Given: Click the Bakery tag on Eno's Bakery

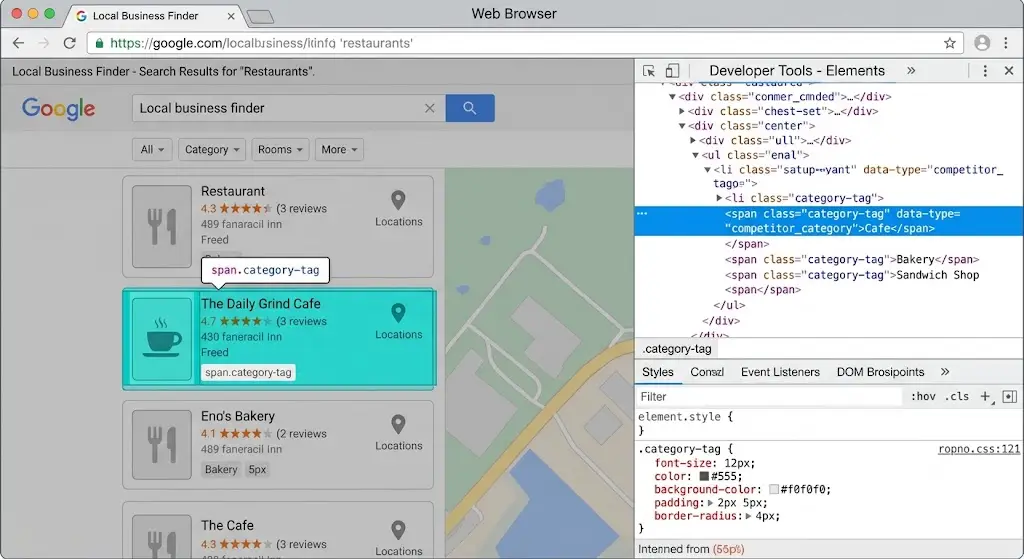Looking at the screenshot, I should [221, 470].
